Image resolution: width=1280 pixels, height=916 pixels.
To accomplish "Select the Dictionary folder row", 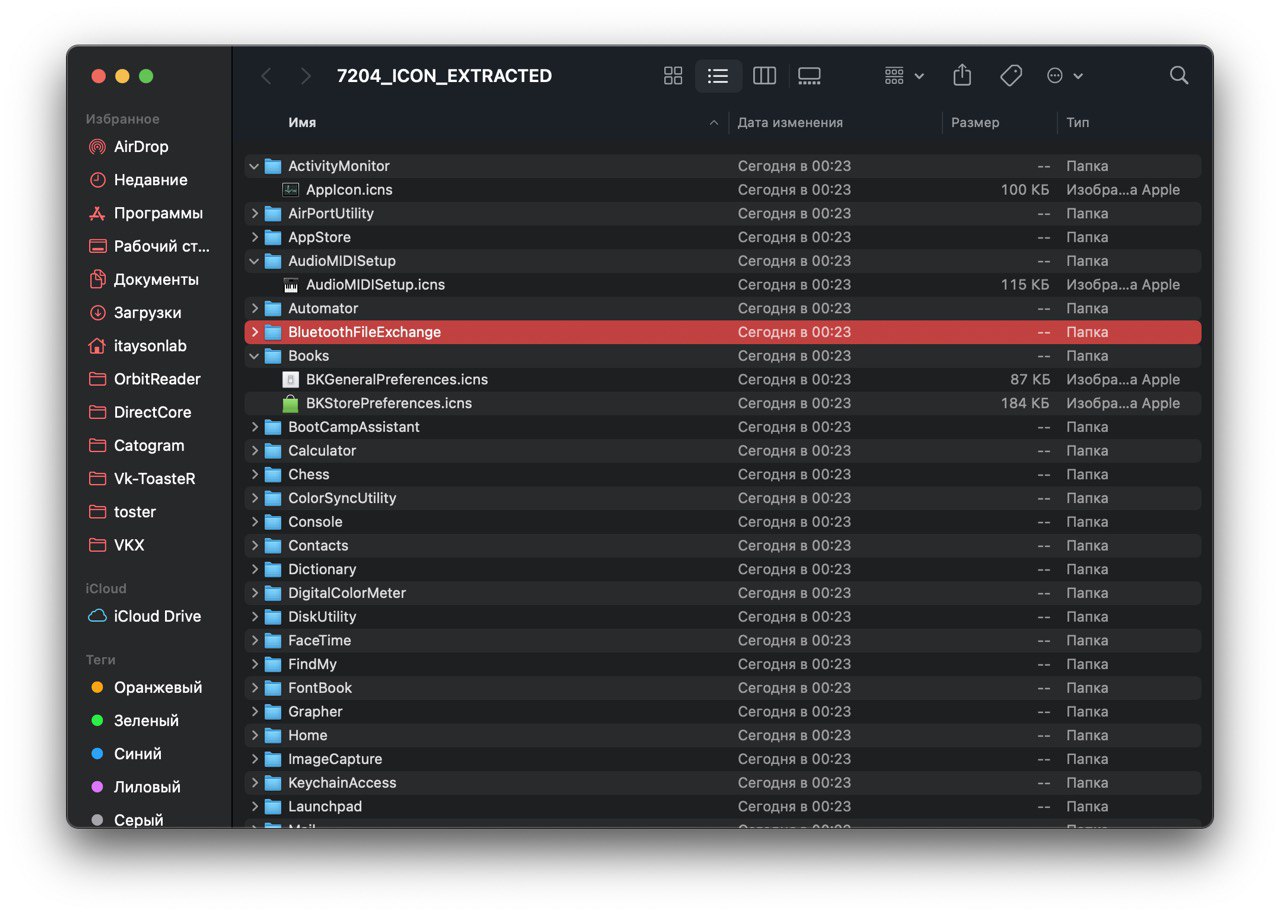I will pyautogui.click(x=723, y=569).
